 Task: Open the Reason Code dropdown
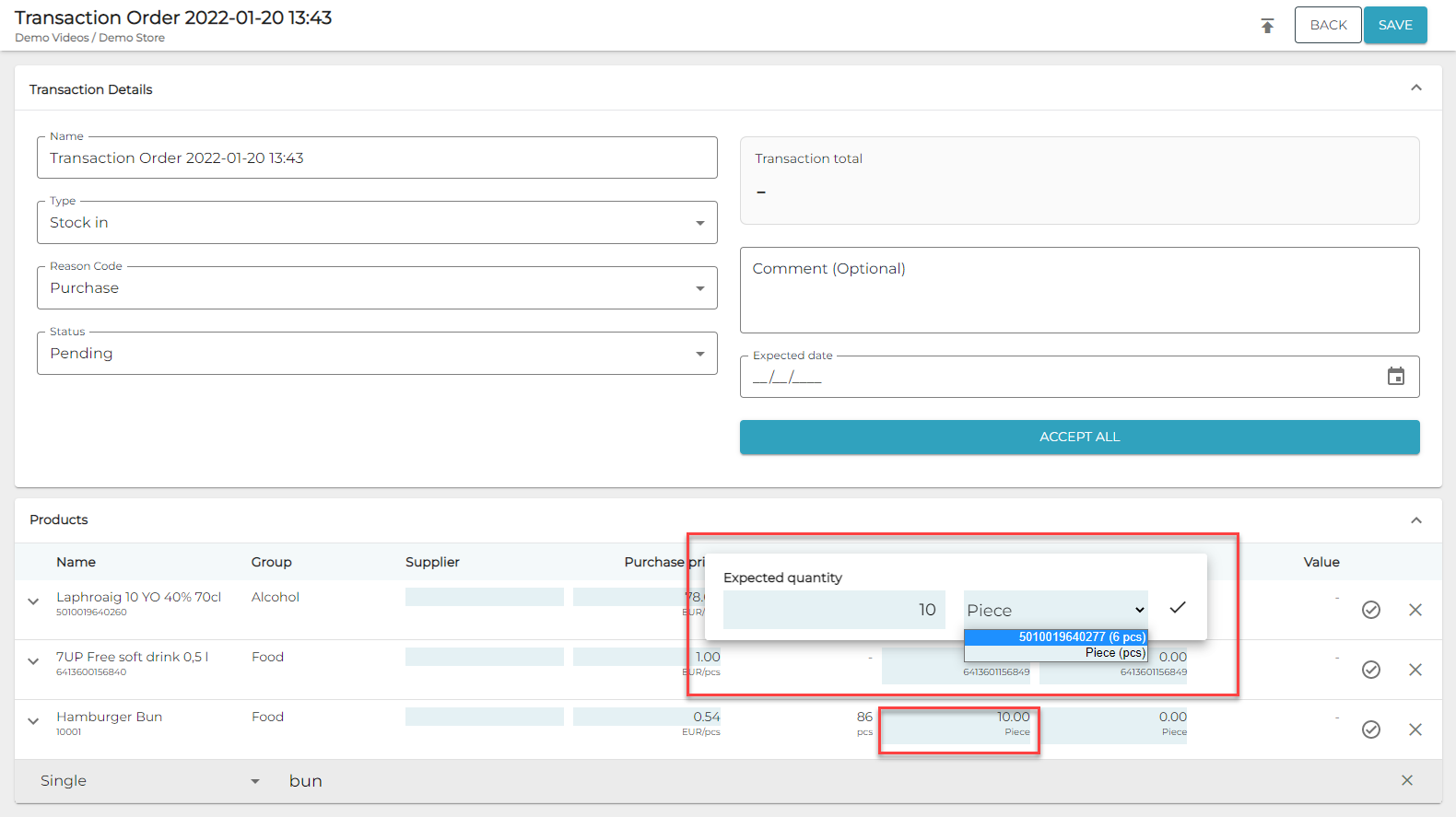(377, 288)
